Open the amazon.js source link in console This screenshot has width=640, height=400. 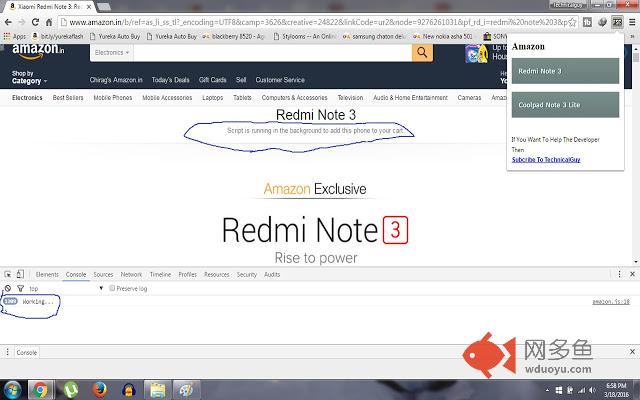(611, 302)
